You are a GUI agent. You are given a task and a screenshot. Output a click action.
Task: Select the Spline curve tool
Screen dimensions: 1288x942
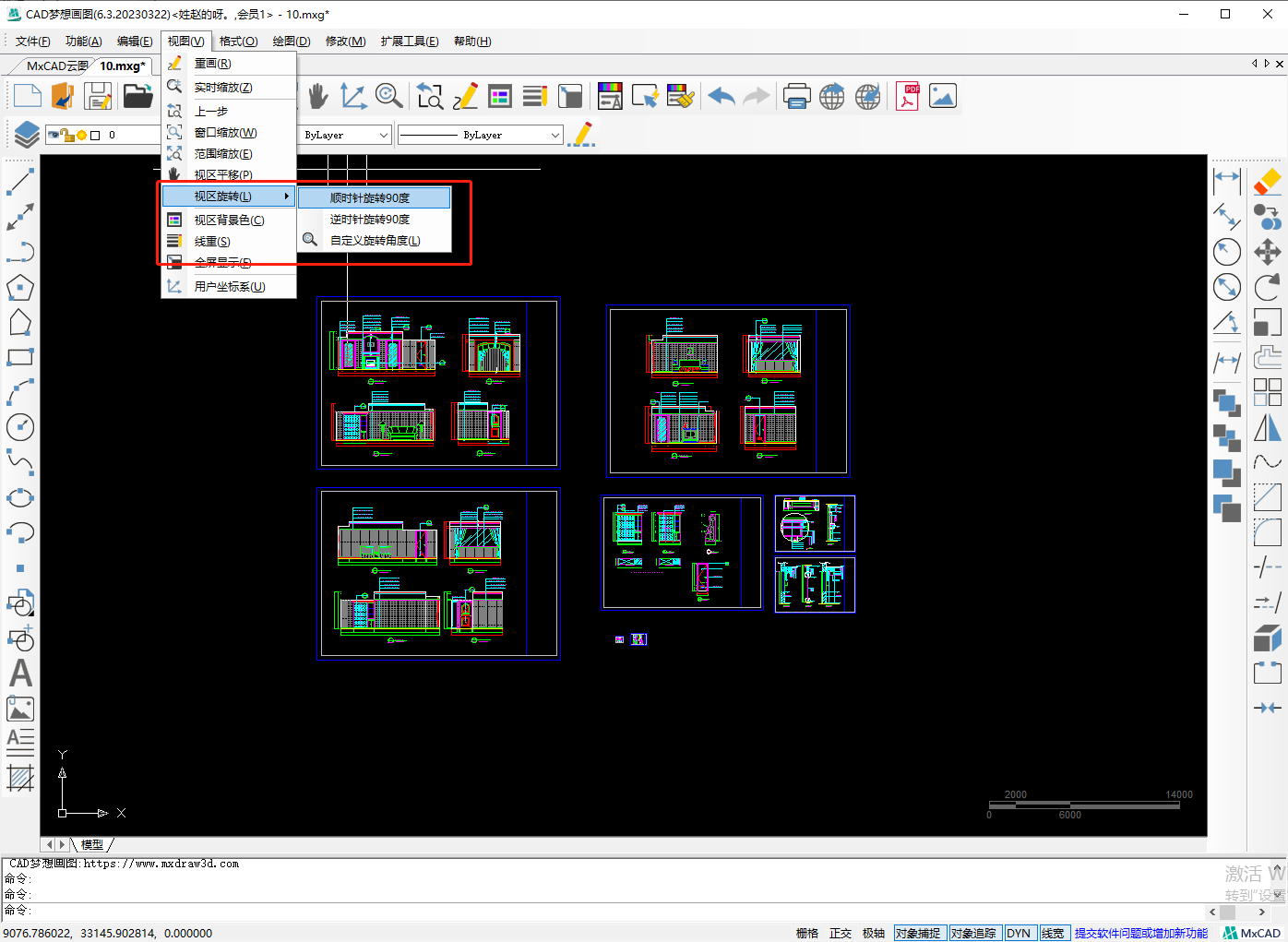[20, 462]
